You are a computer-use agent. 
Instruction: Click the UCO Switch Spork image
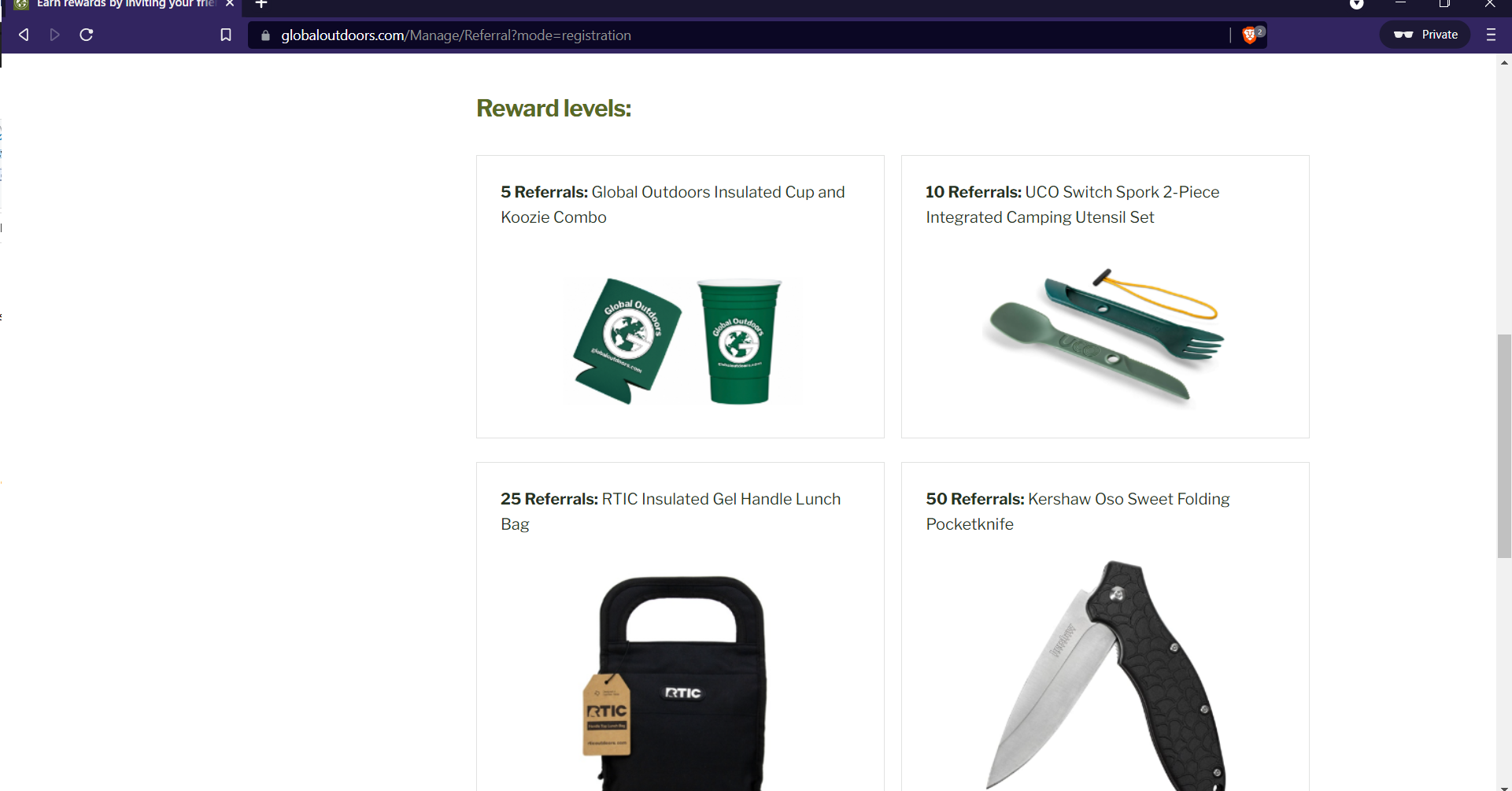pos(1106,337)
